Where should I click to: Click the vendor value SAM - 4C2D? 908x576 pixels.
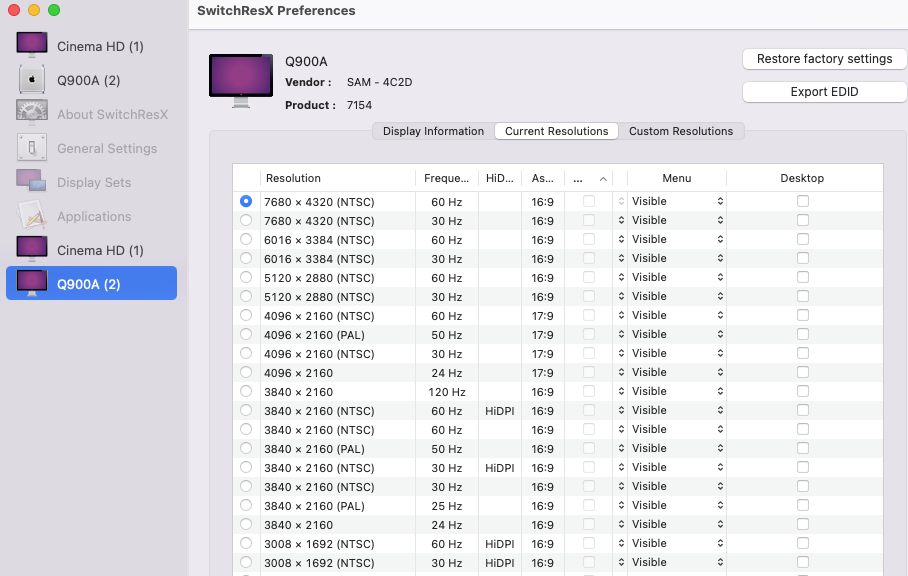point(379,82)
